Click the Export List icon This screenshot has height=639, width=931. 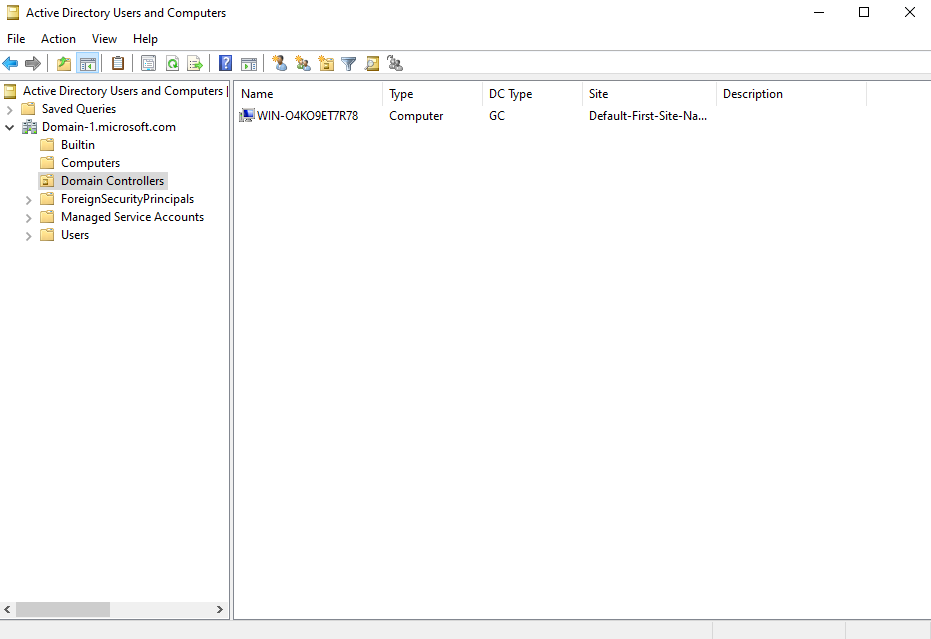tap(195, 63)
